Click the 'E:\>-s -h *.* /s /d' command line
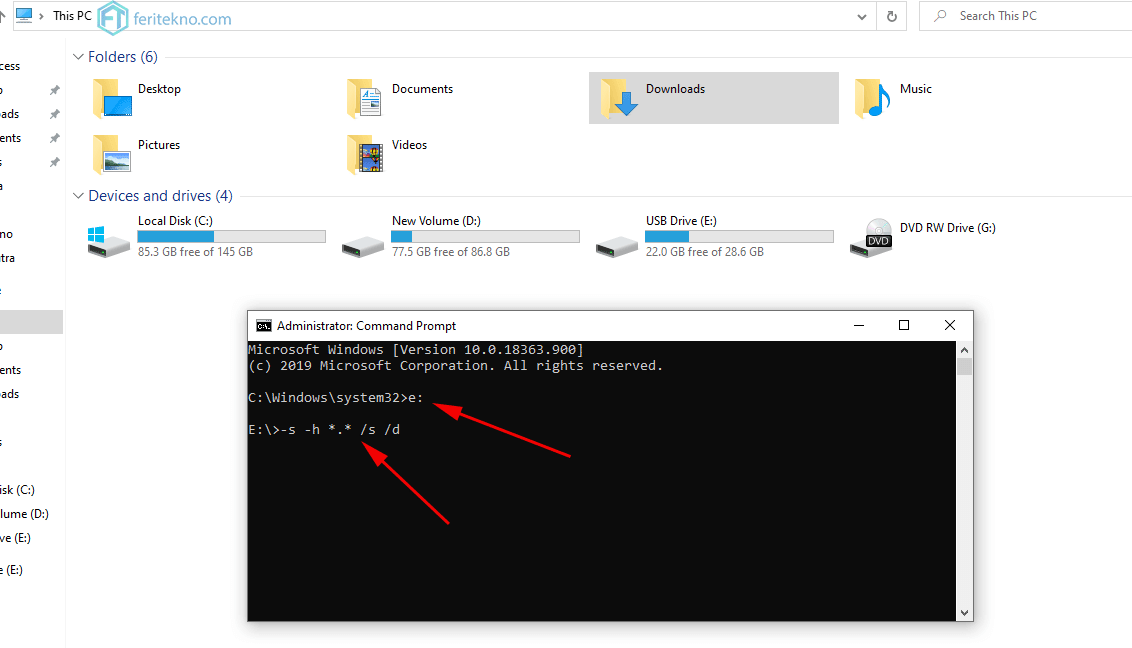Viewport: 1132px width, 648px height. 324,429
